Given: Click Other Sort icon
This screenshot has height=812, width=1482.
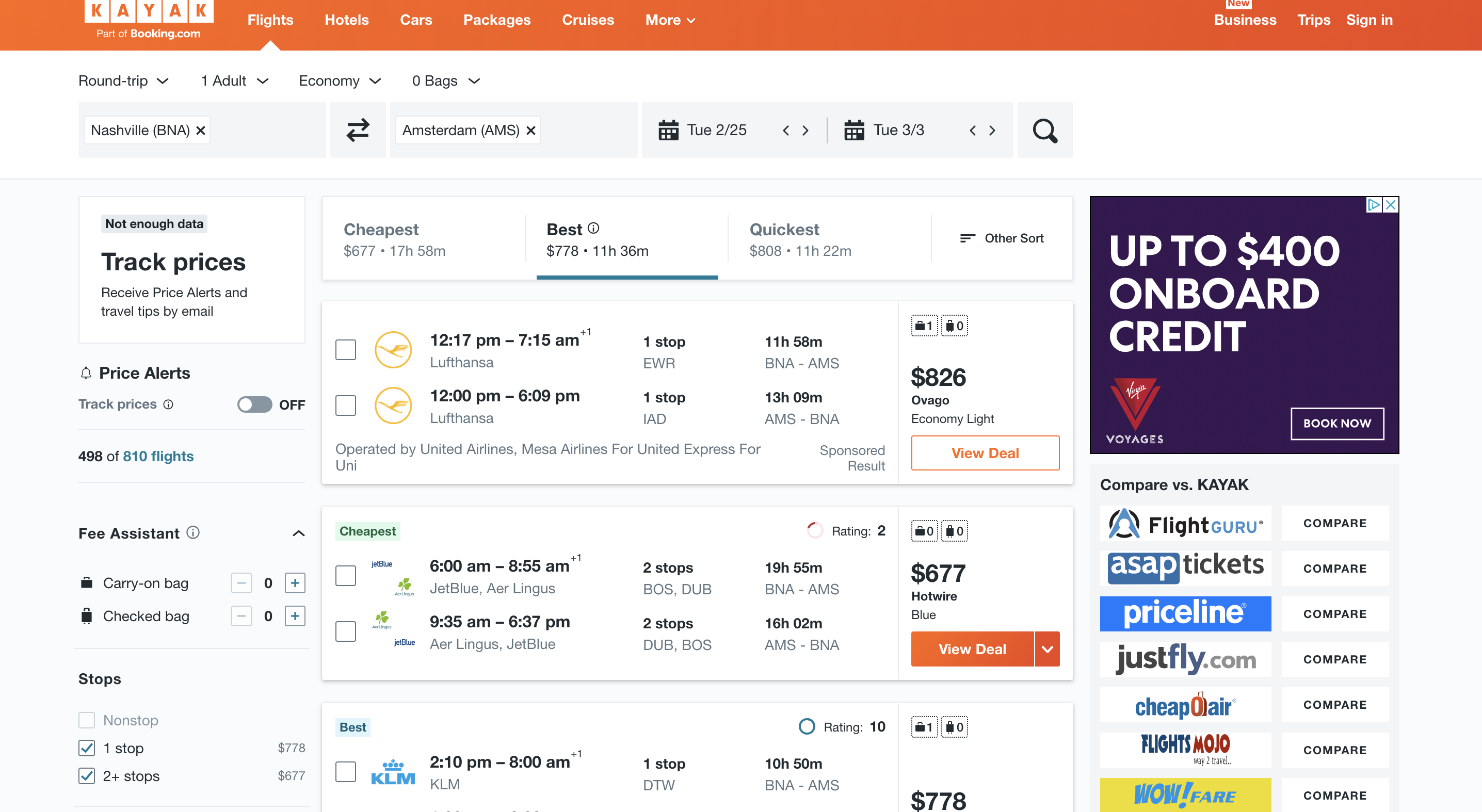Looking at the screenshot, I should click(x=967, y=238).
